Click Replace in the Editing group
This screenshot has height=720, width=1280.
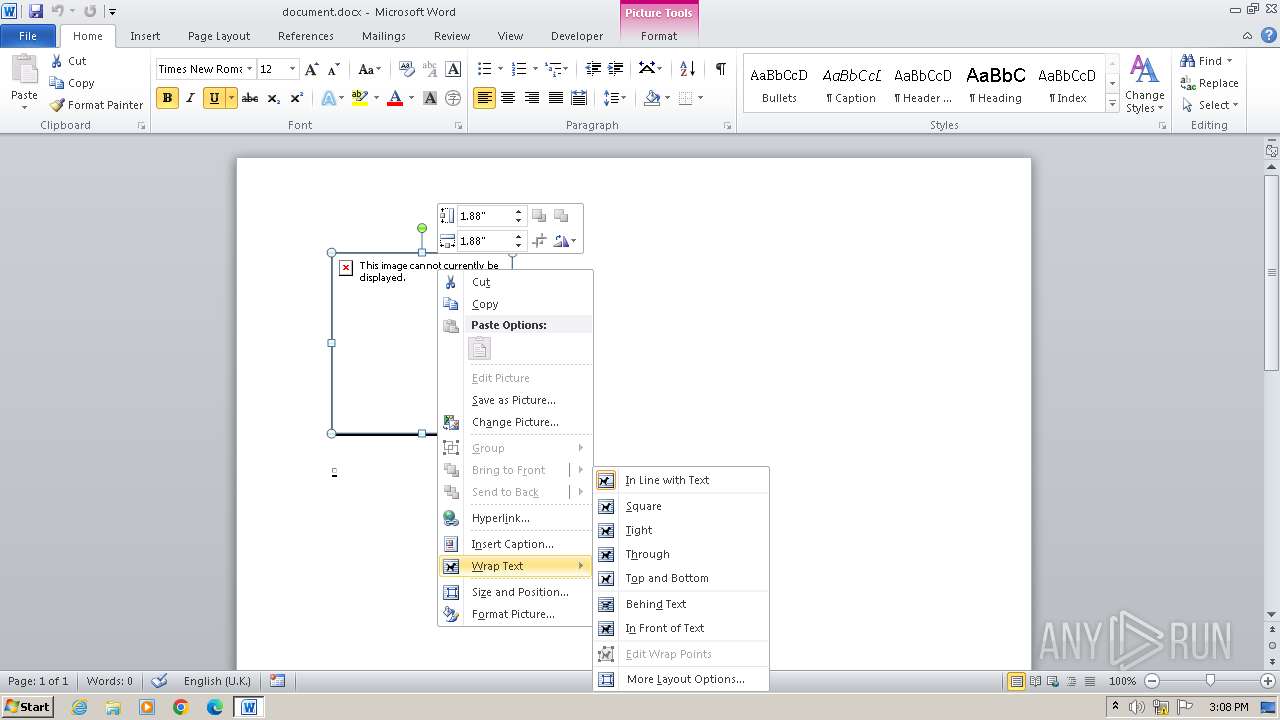click(x=1210, y=83)
